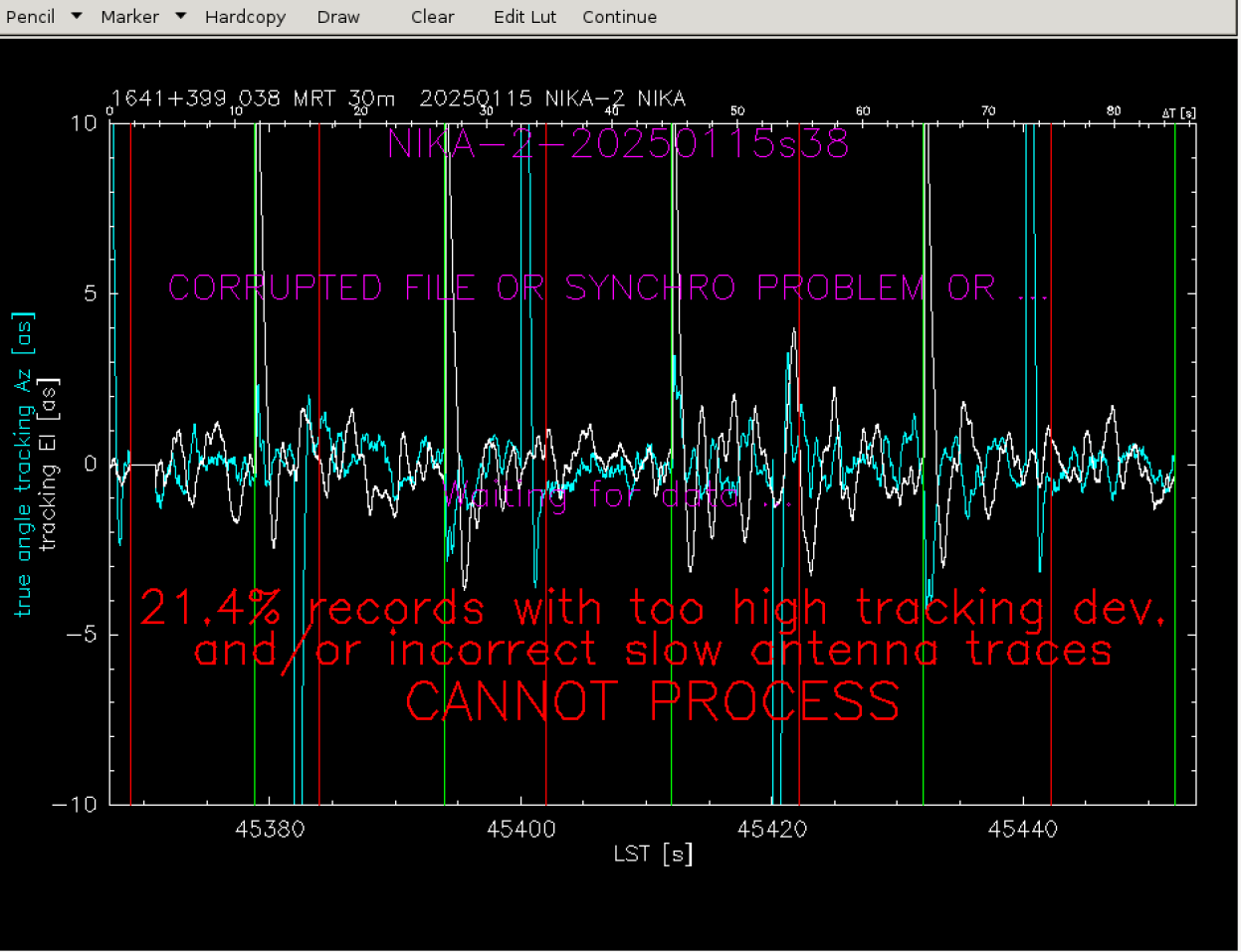Click the white tracking El axis label
The width and height of the screenshot is (1241, 952).
49,465
